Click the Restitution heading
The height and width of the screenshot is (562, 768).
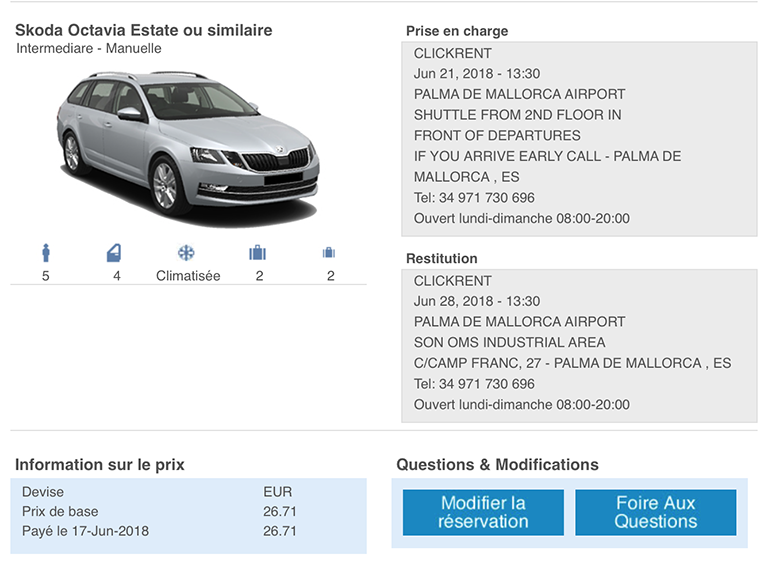pyautogui.click(x=441, y=258)
